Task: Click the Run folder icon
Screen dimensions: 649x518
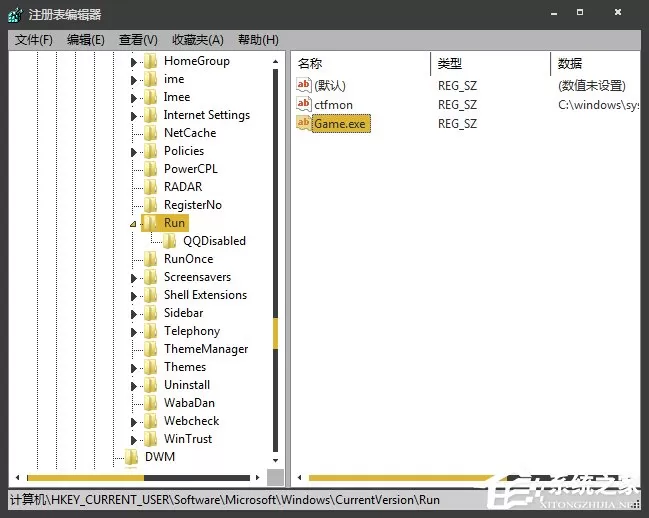Action: pos(151,223)
